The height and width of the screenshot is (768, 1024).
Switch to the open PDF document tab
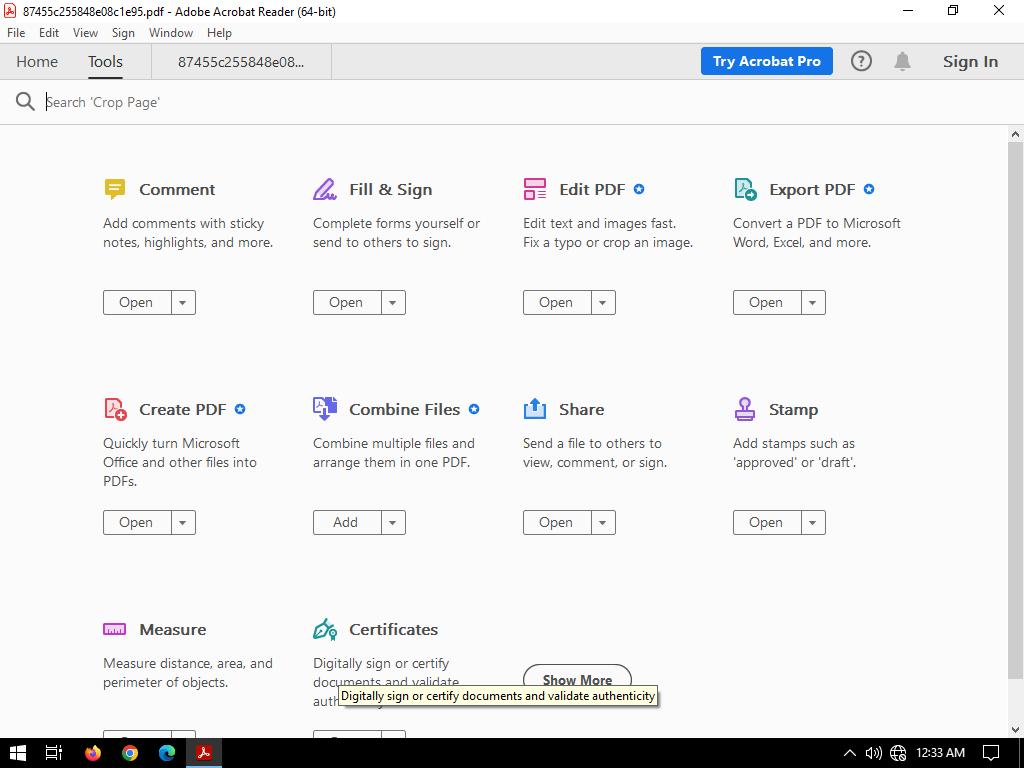coord(241,62)
